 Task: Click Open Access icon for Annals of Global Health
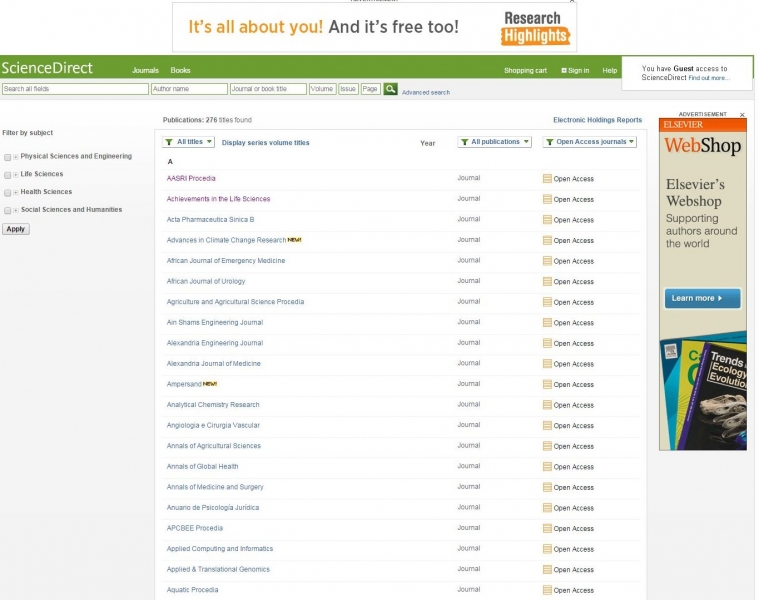click(x=547, y=467)
